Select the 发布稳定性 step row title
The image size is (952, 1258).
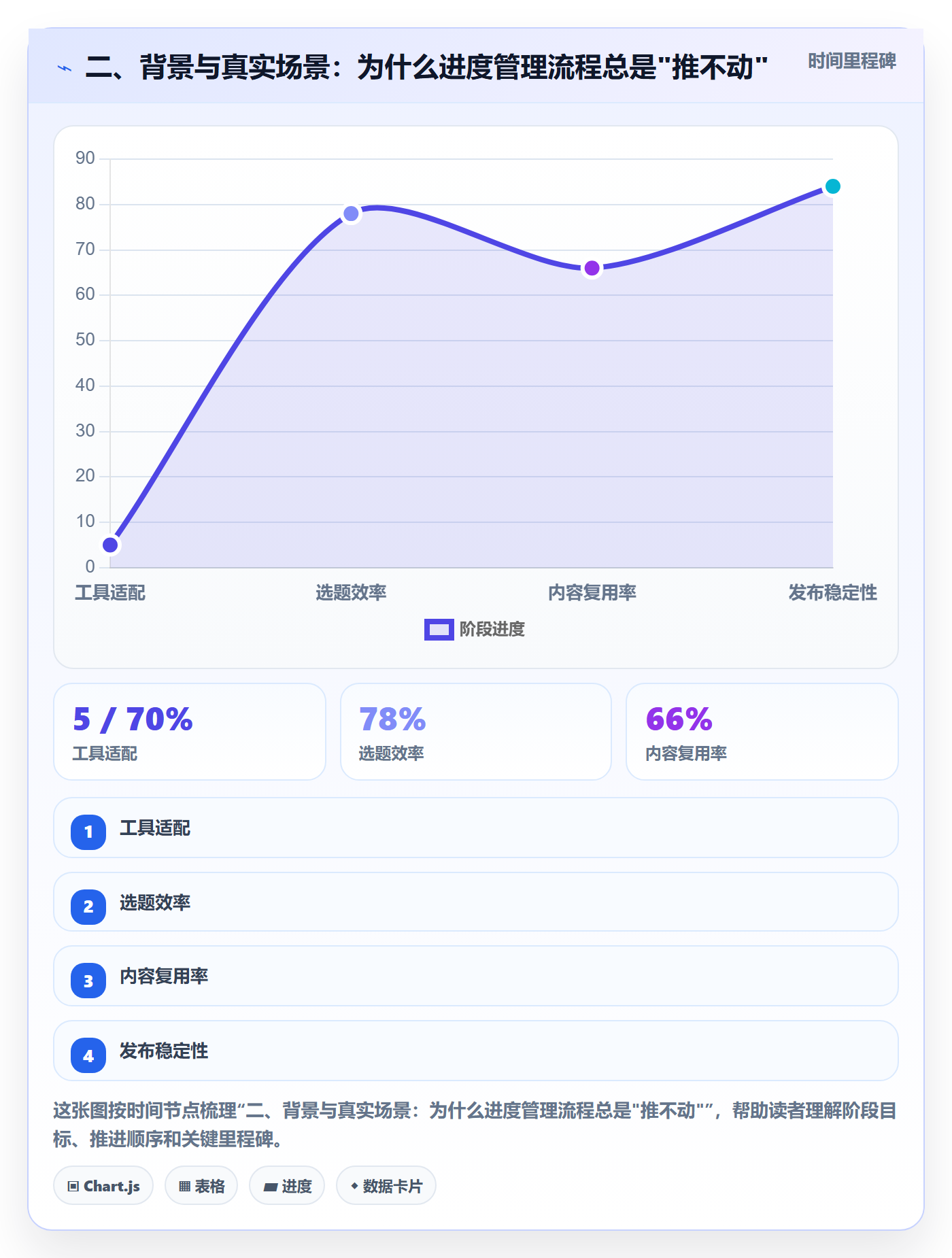pyautogui.click(x=164, y=1051)
